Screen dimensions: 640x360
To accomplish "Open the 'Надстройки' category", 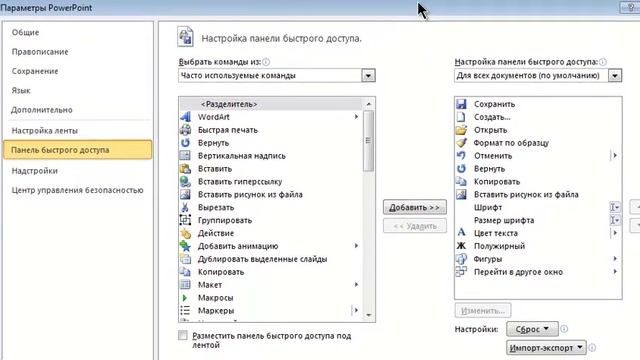I will (35, 171).
